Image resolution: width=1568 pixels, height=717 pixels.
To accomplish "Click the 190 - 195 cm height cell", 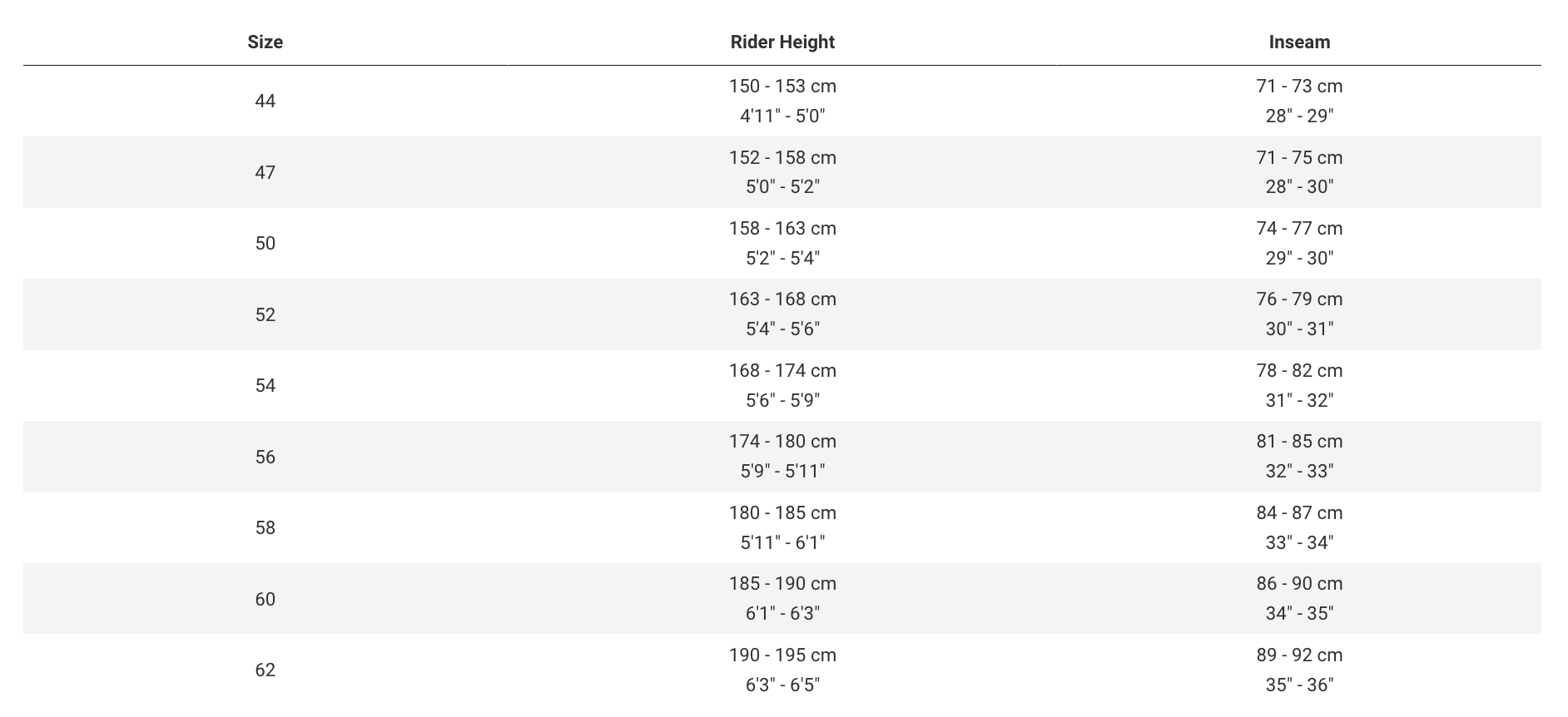I will click(x=782, y=655).
